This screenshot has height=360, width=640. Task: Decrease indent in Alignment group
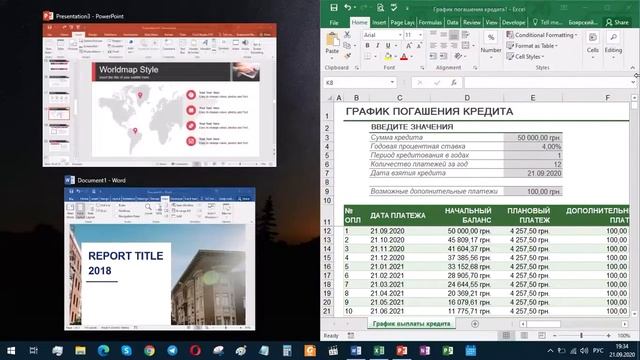click(x=433, y=56)
